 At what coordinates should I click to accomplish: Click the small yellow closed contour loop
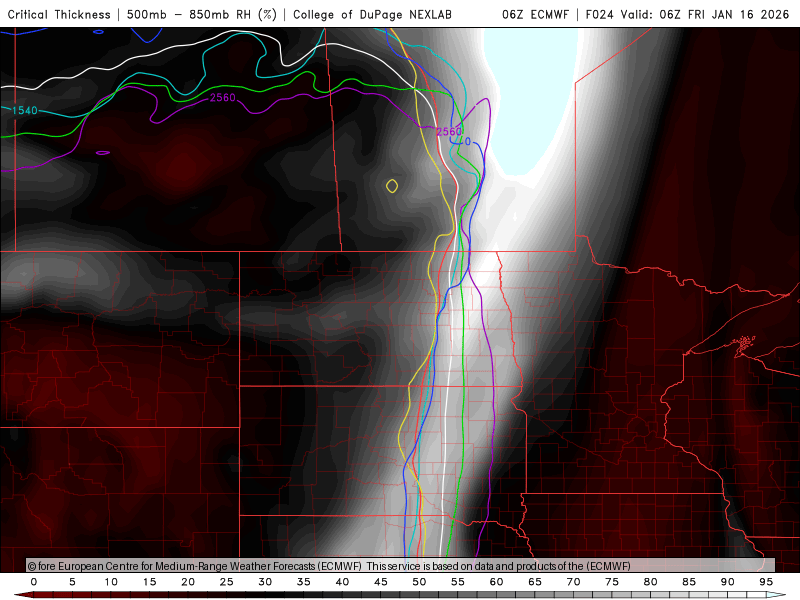pos(392,186)
